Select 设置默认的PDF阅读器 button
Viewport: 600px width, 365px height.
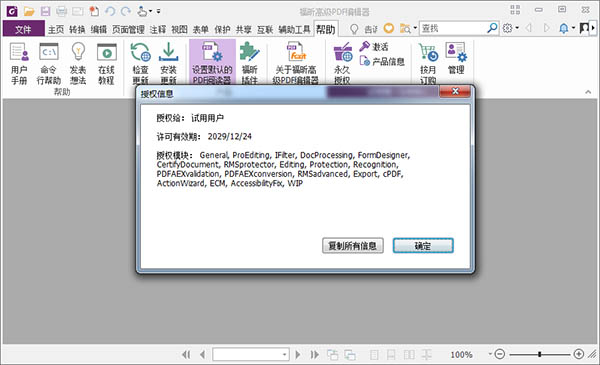212,62
